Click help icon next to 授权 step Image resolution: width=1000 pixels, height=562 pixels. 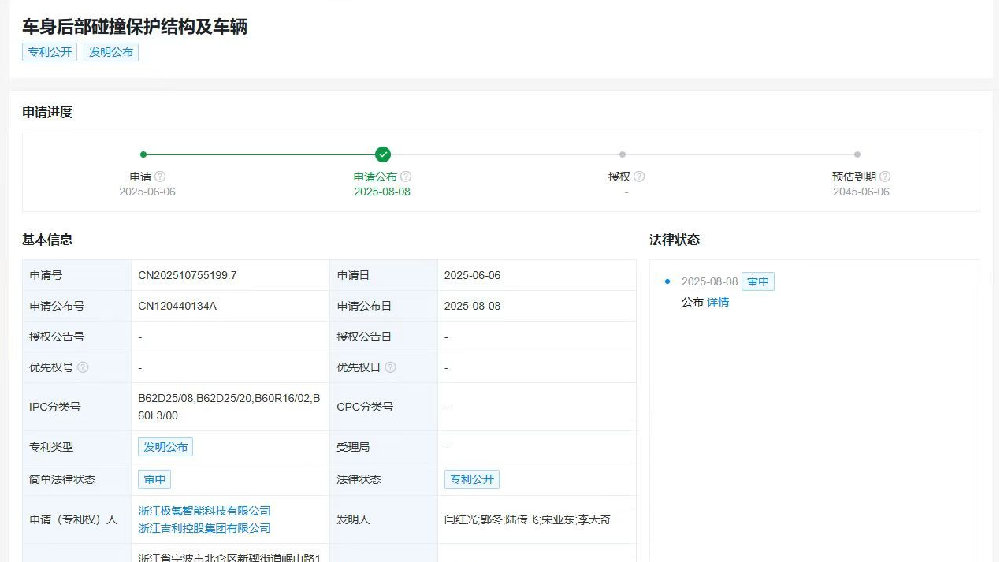point(640,177)
